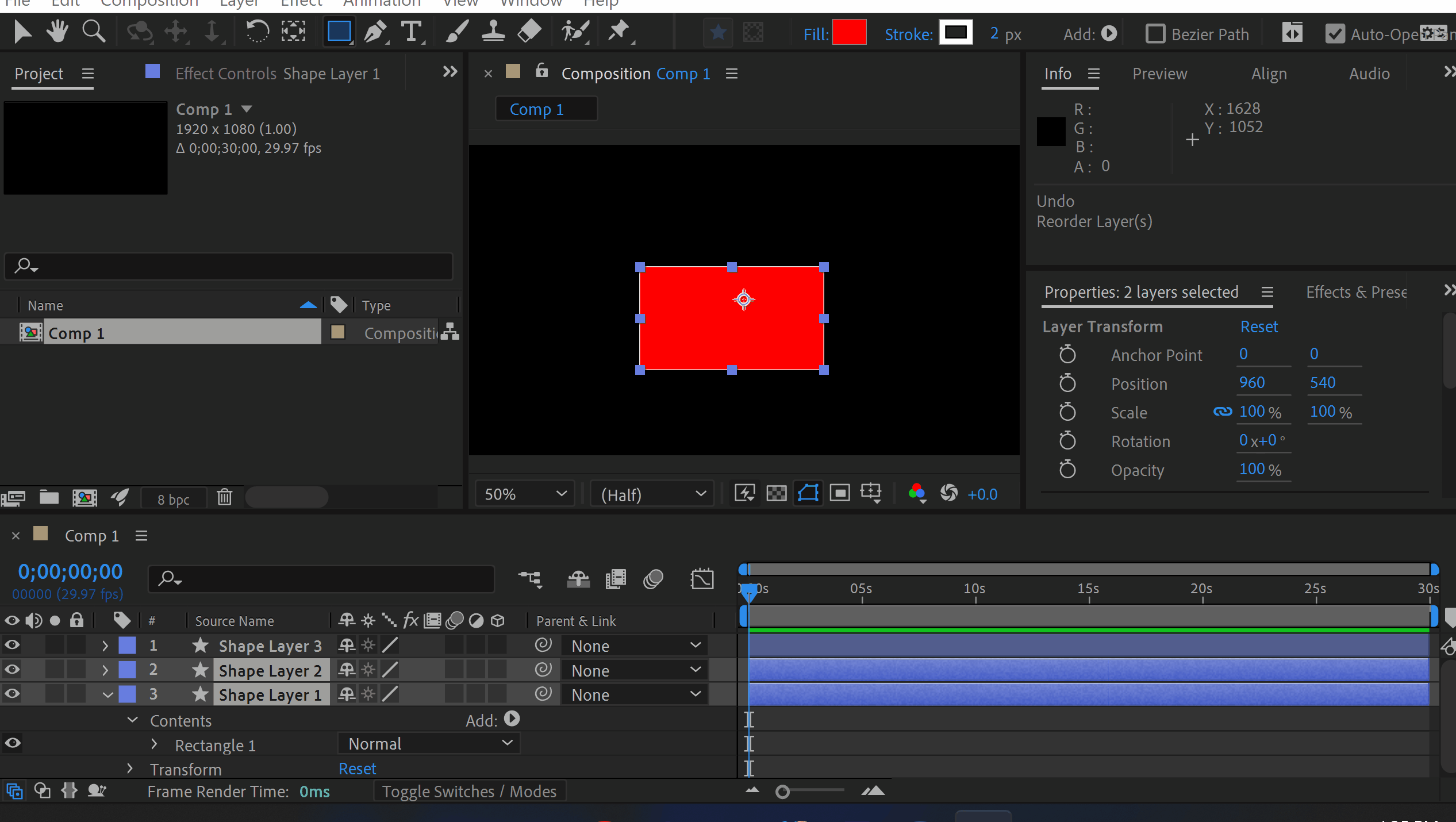
Task: Hide Shape Layer 3 visibility eye
Action: [12, 646]
